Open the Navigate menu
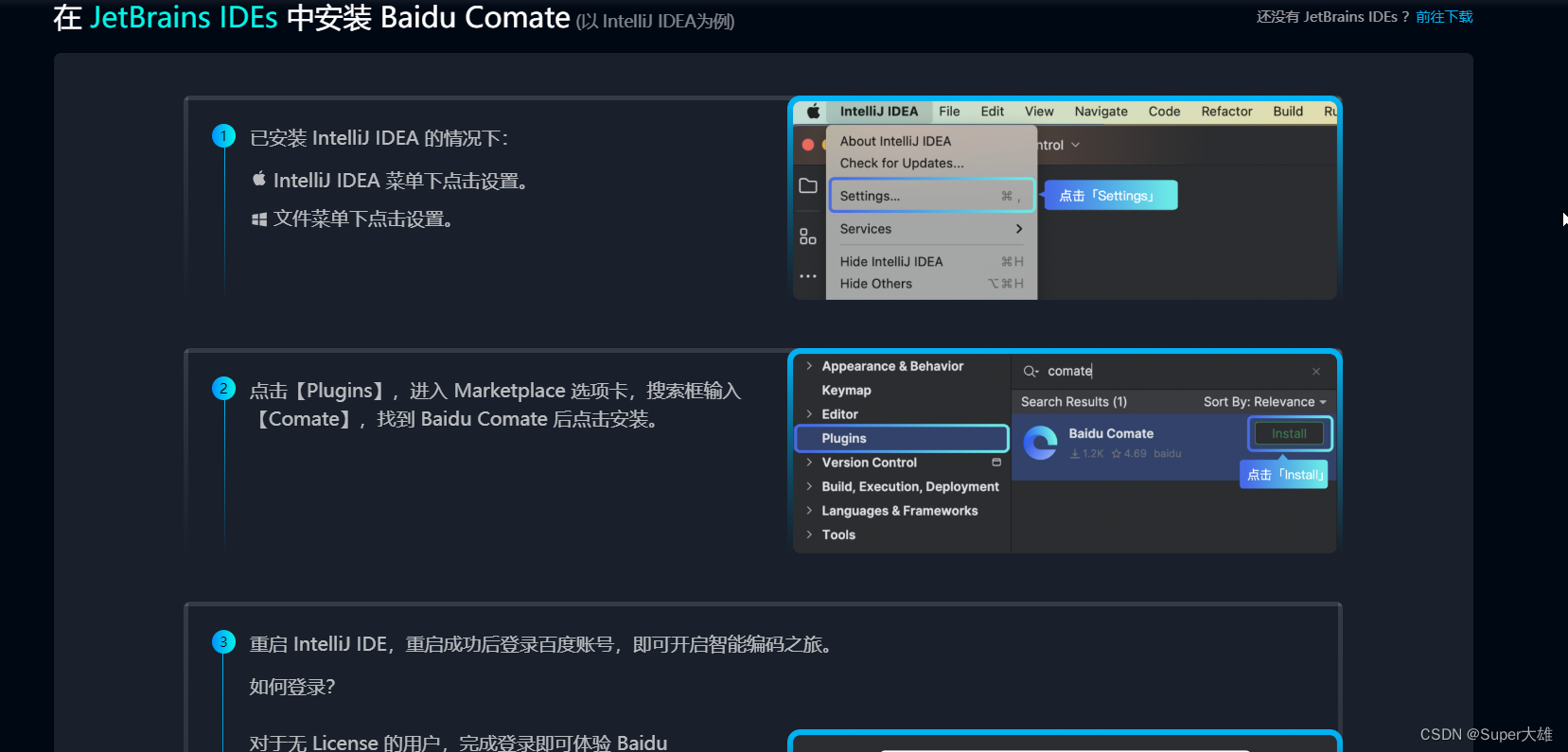Image resolution: width=1568 pixels, height=752 pixels. [1101, 111]
